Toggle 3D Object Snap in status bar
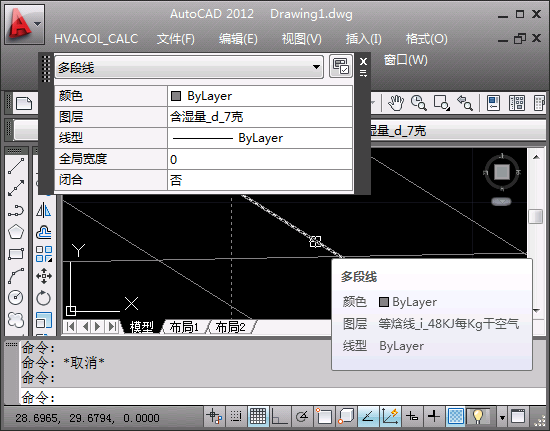Image resolution: width=550 pixels, height=431 pixels. click(x=346, y=416)
